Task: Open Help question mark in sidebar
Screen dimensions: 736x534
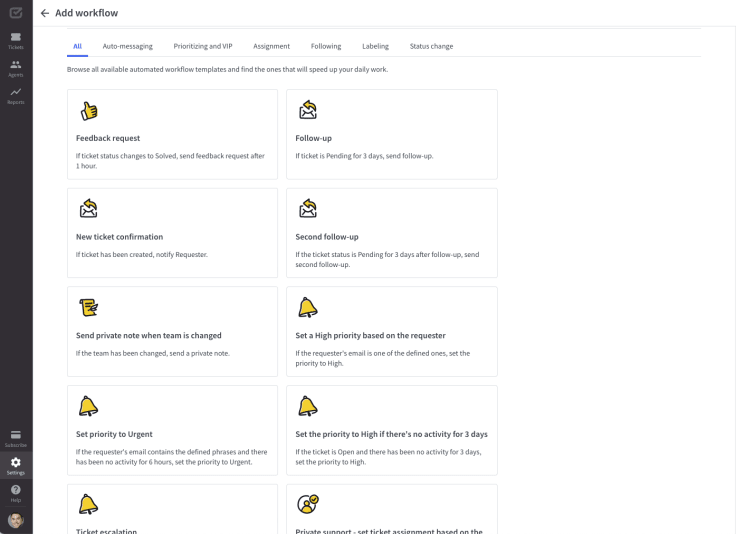Action: pos(16,493)
